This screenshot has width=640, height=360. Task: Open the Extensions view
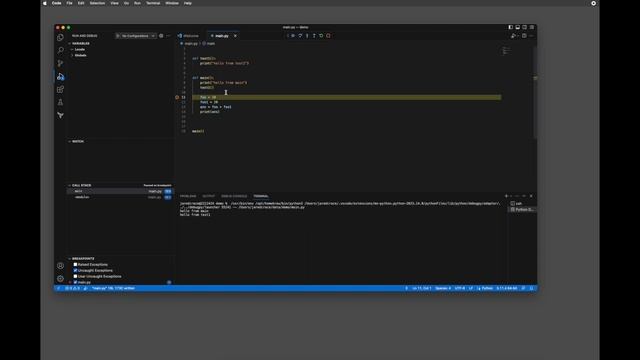point(60,89)
